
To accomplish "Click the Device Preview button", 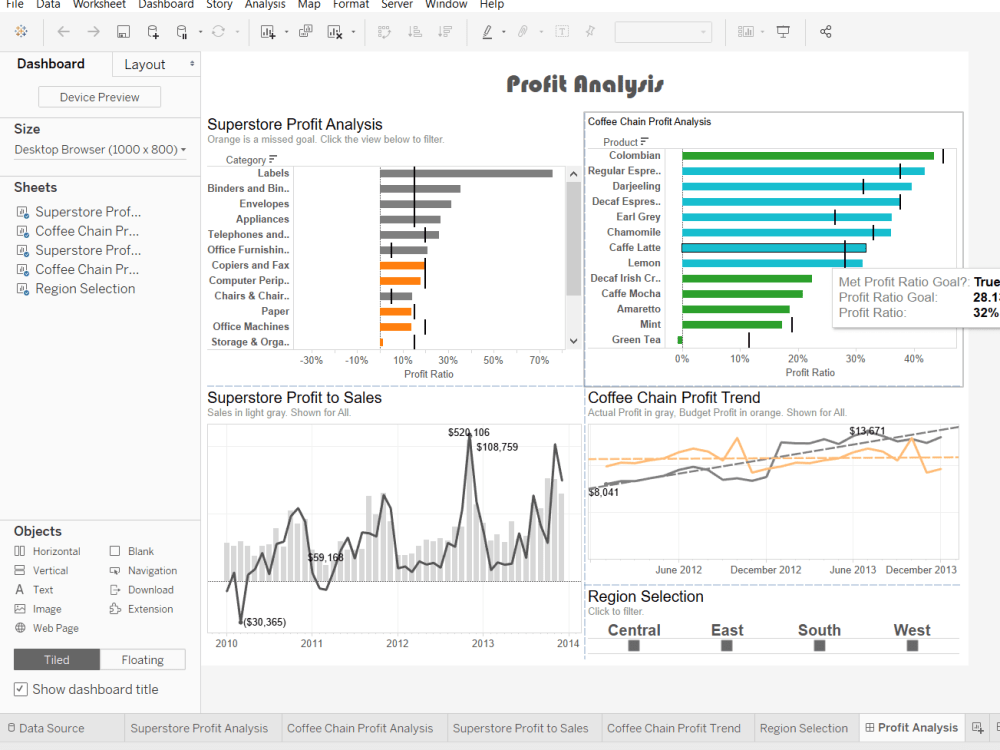I will (x=99, y=97).
